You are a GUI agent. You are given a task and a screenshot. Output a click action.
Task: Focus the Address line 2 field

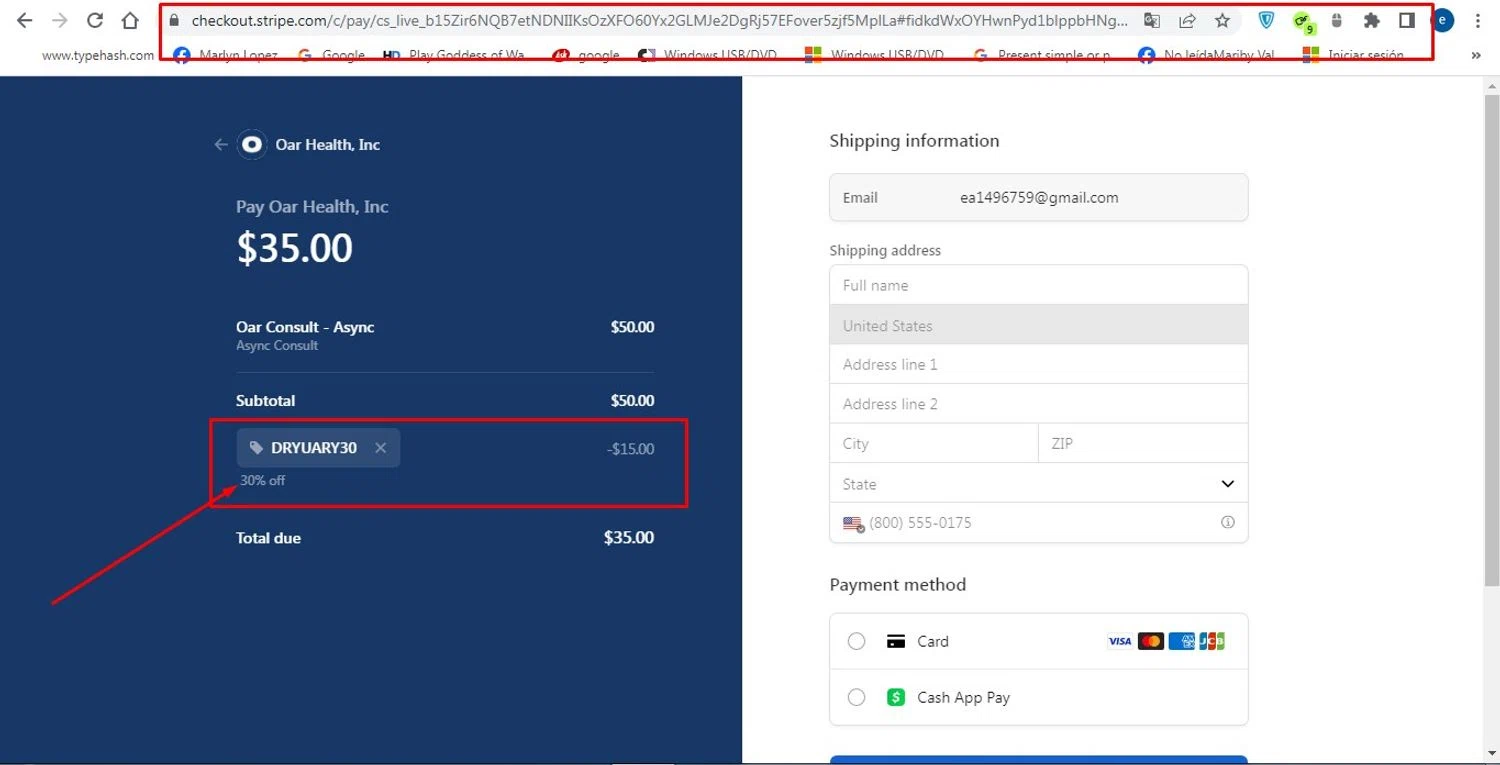pyautogui.click(x=1038, y=404)
